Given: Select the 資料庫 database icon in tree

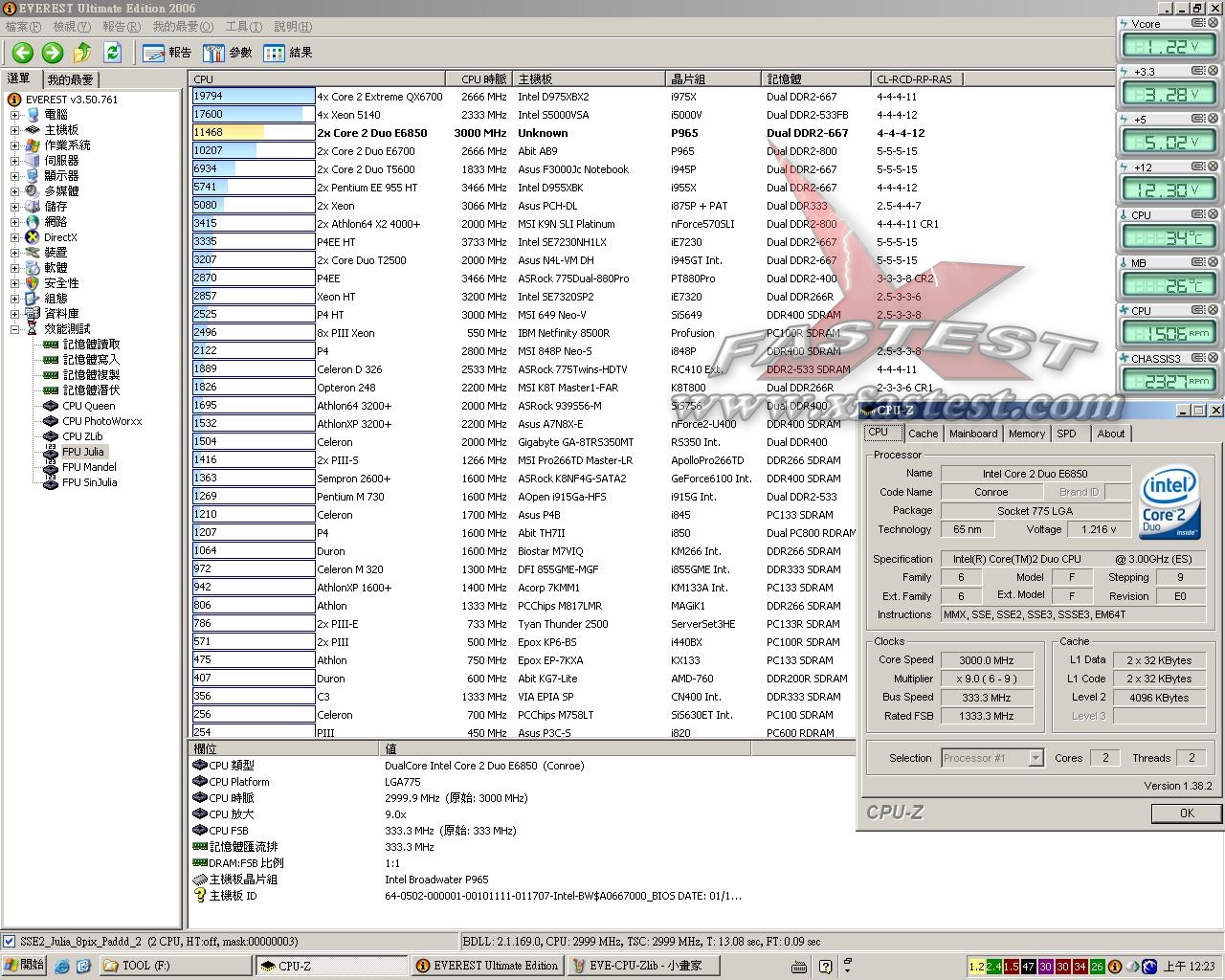Looking at the screenshot, I should [x=33, y=314].
